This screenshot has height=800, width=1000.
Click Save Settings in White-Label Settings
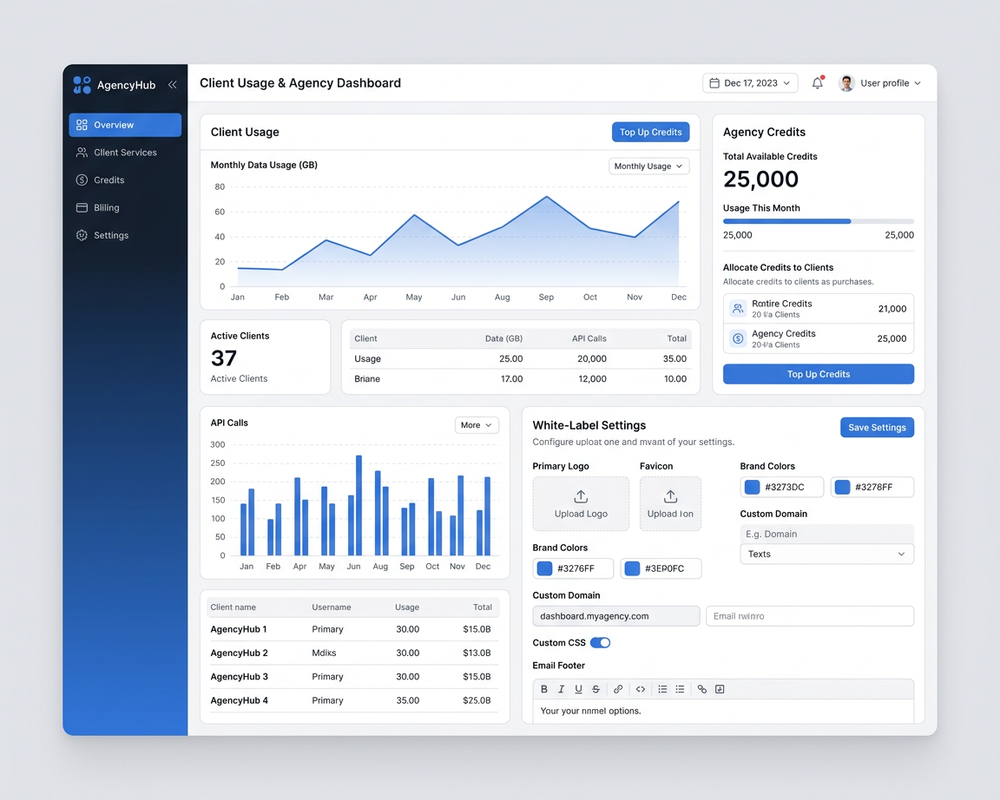point(876,427)
